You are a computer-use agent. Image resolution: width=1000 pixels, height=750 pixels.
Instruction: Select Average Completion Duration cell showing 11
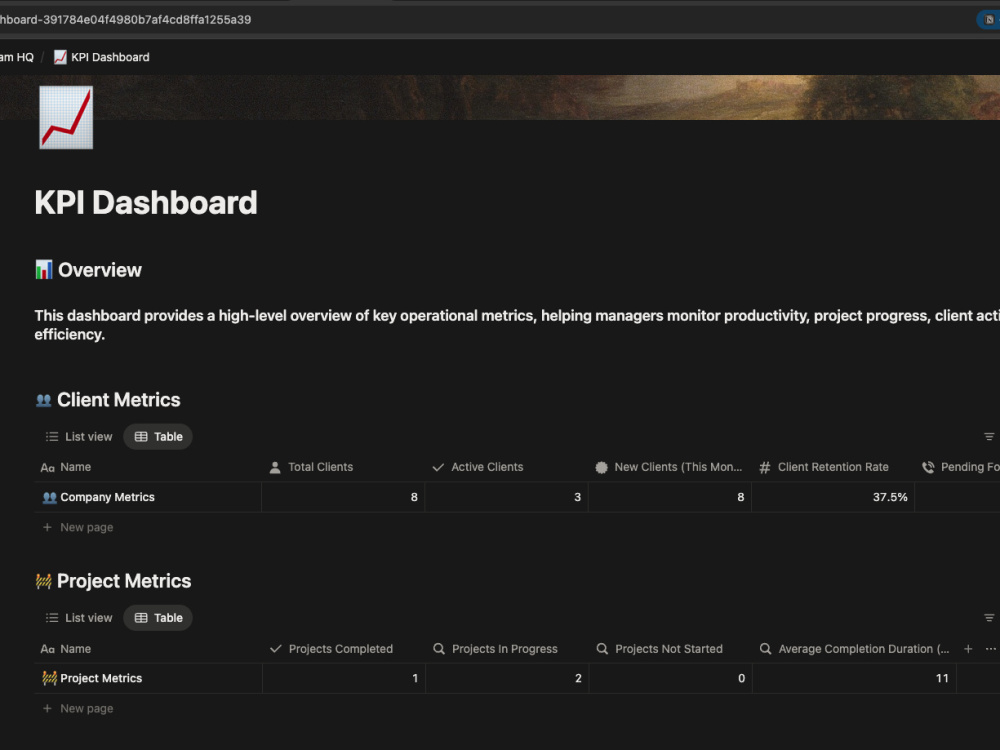[x=854, y=679]
